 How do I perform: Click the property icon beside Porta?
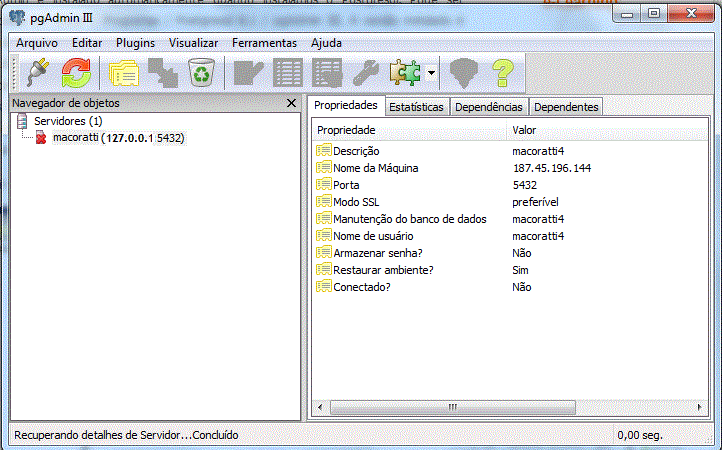(324, 184)
